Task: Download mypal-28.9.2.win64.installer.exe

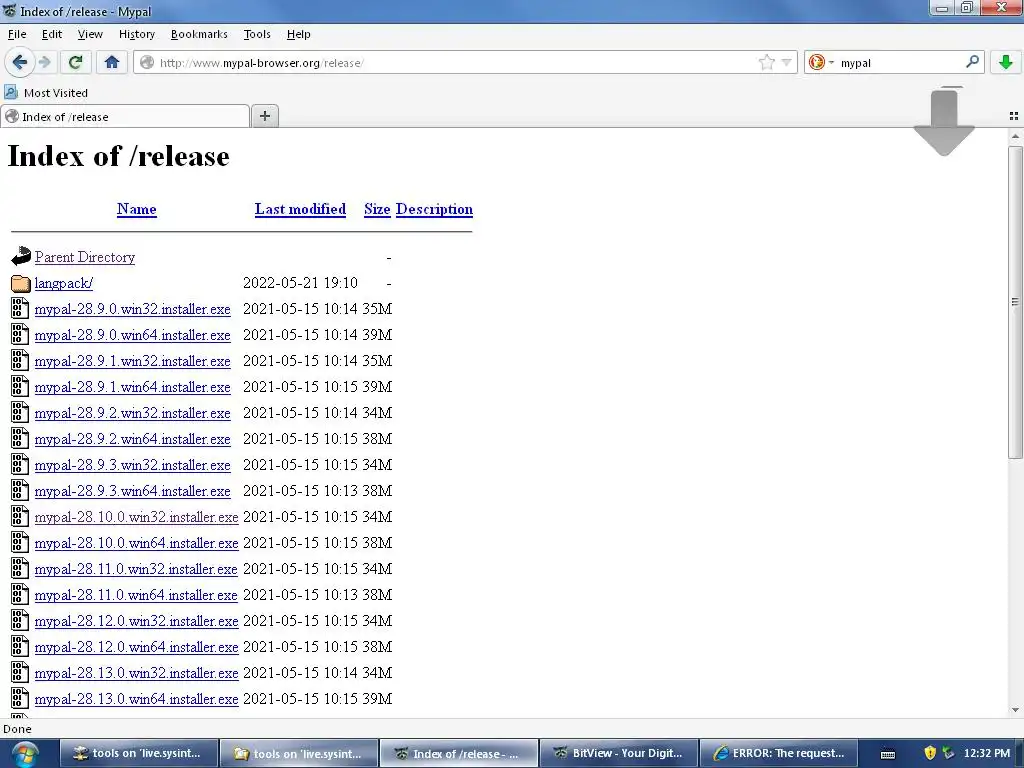Action: pos(133,439)
